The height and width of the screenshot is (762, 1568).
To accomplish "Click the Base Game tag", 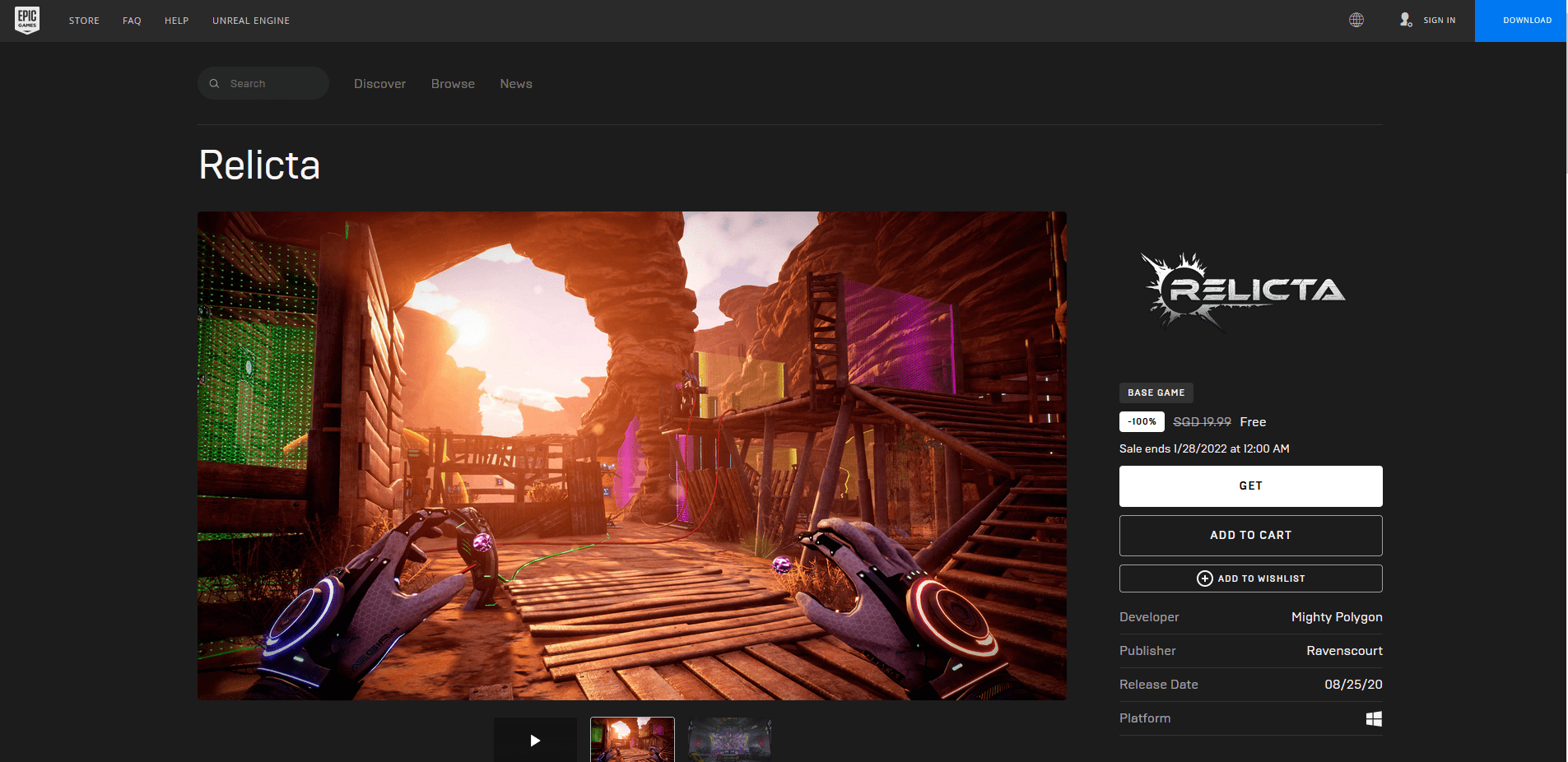I will point(1156,393).
